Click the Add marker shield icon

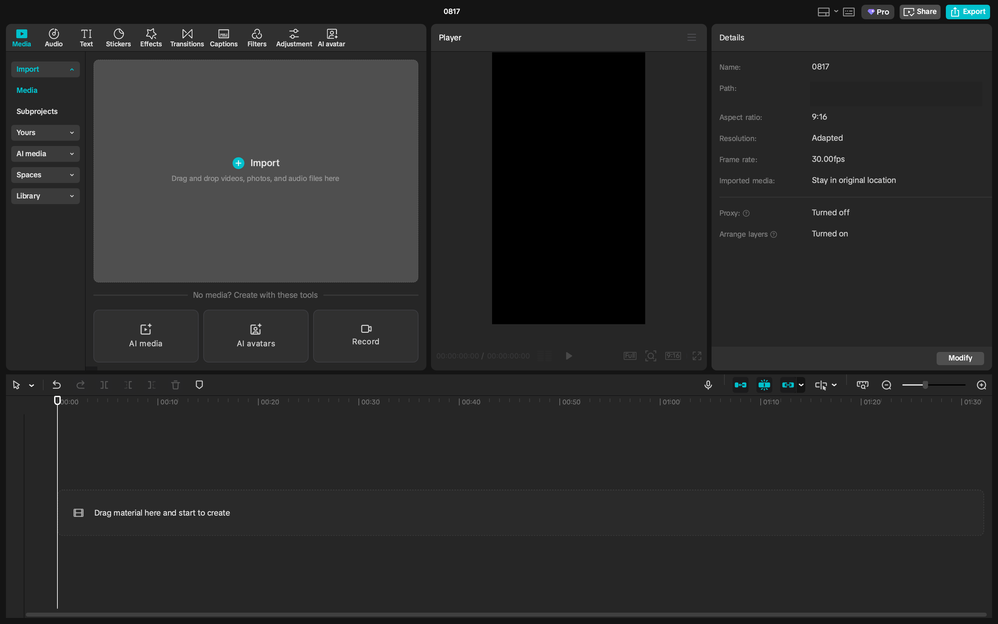click(199, 385)
